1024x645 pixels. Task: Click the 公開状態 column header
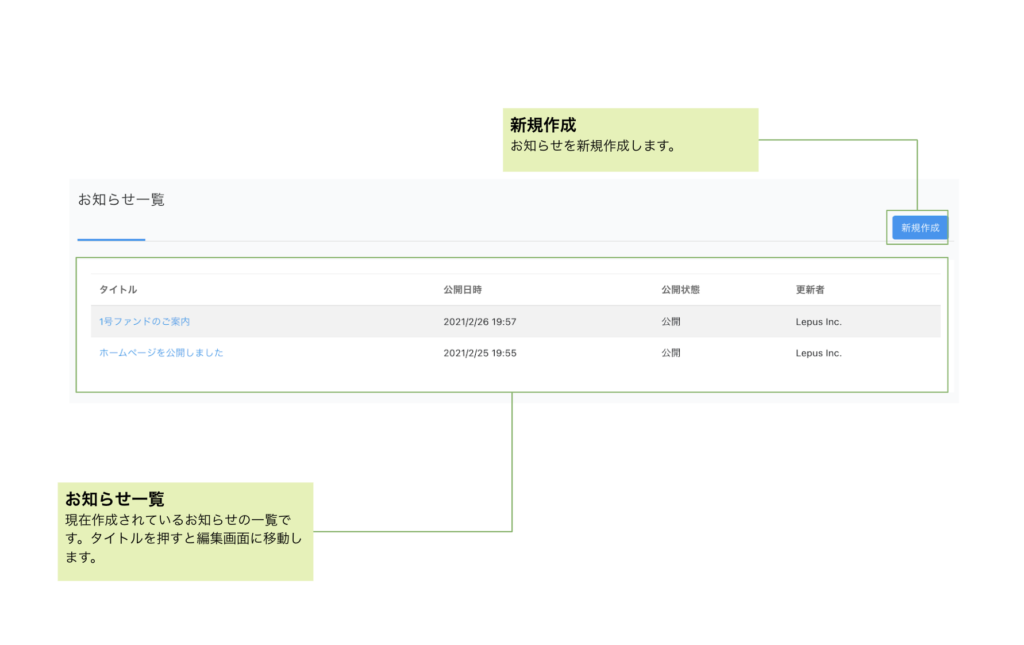(x=680, y=290)
